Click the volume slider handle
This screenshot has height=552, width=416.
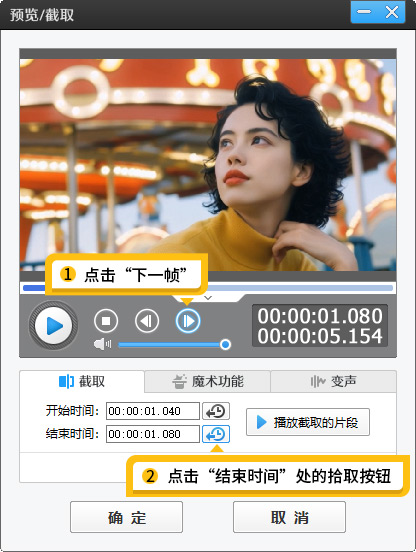225,344
